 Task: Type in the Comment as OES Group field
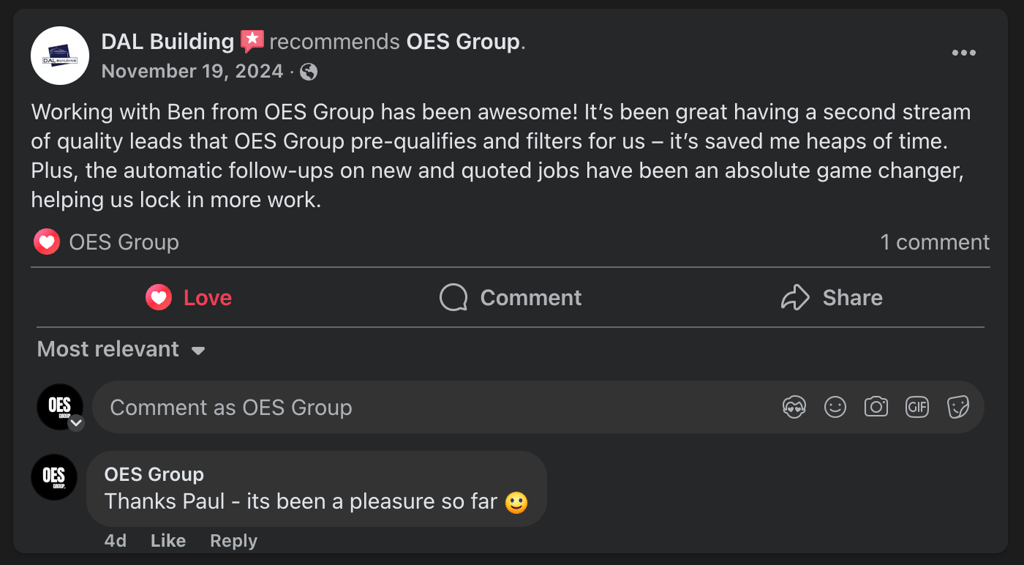click(x=430, y=407)
